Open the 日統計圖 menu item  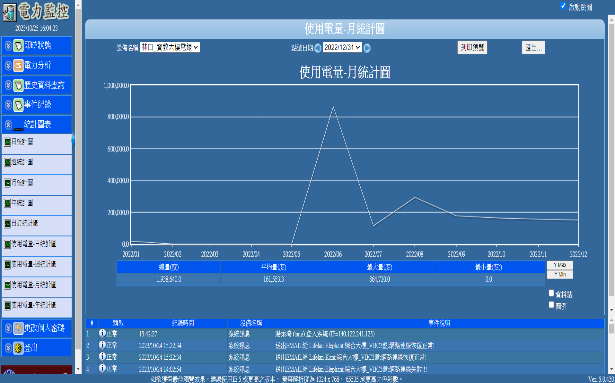pos(36,144)
